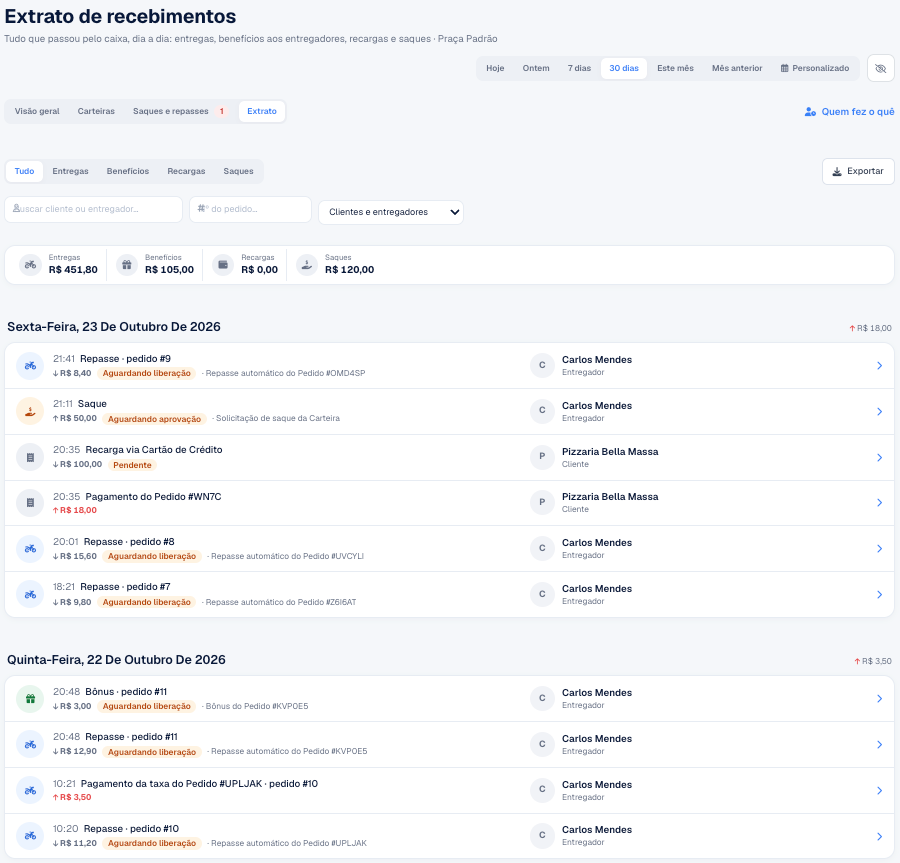Filter the statement by Benefícios
Screen dimensions: 900x863
pyautogui.click(x=128, y=171)
